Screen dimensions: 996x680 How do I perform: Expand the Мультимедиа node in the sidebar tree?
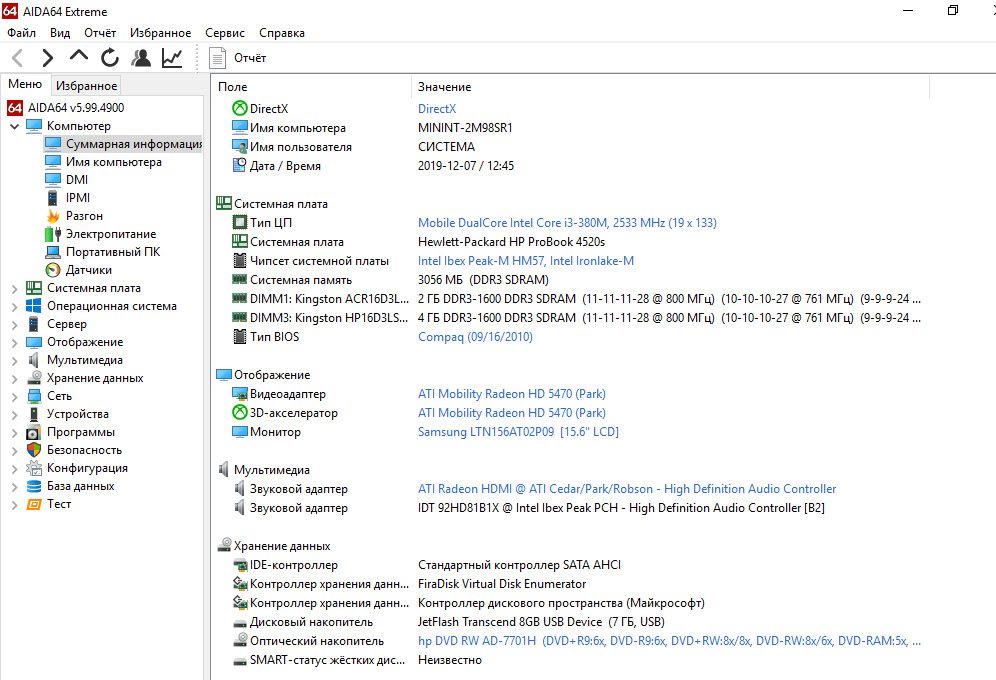(15, 361)
